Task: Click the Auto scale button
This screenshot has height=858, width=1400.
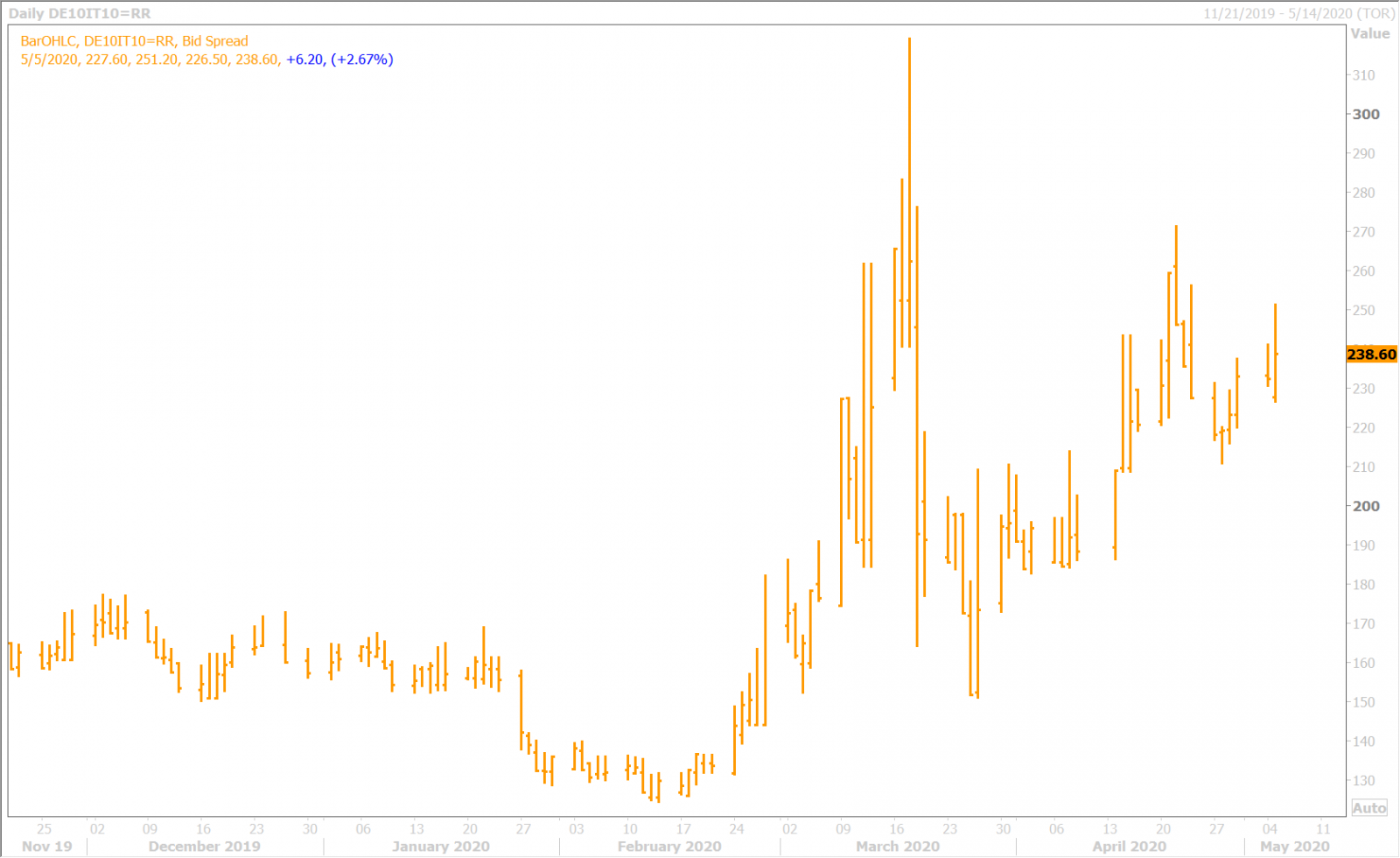Action: click(x=1369, y=807)
